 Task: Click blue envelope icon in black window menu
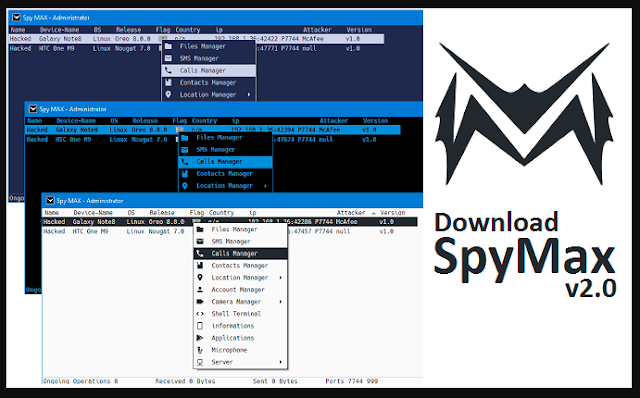(x=185, y=149)
